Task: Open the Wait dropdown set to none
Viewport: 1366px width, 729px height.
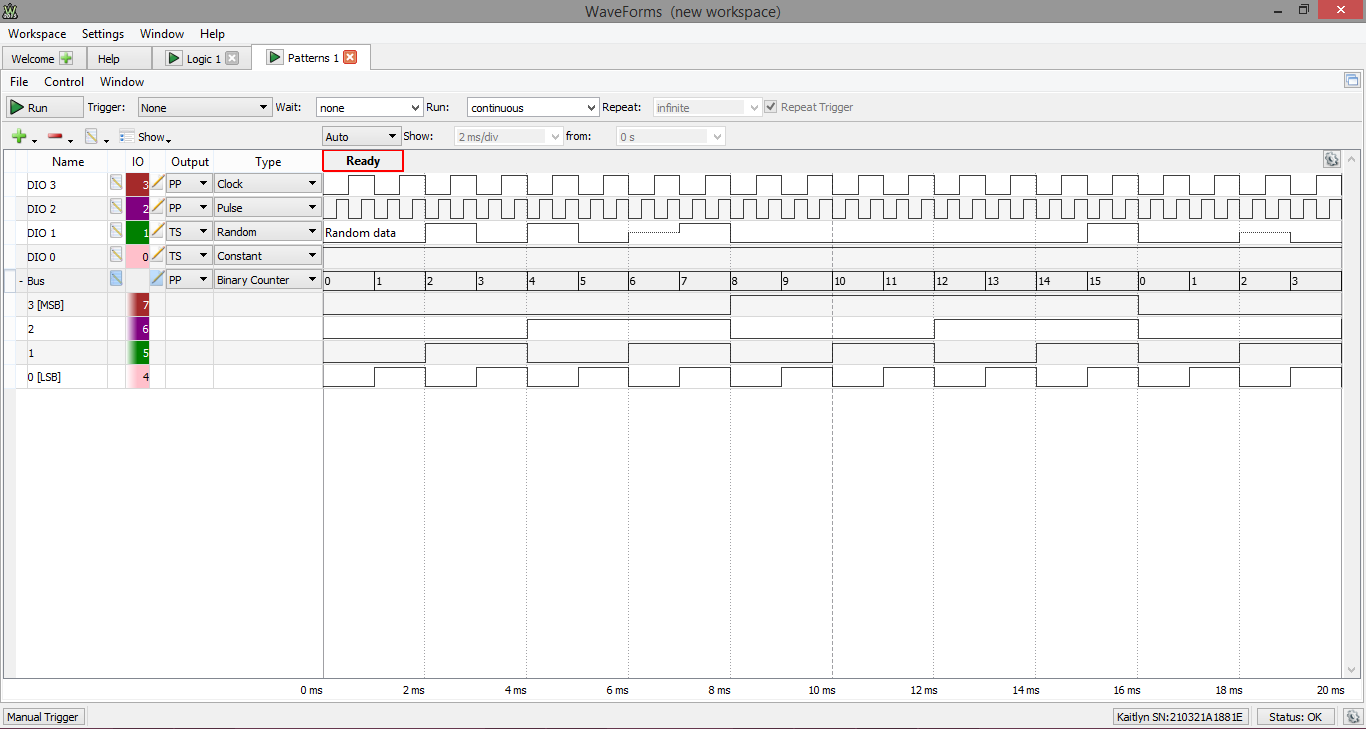Action: [x=370, y=107]
